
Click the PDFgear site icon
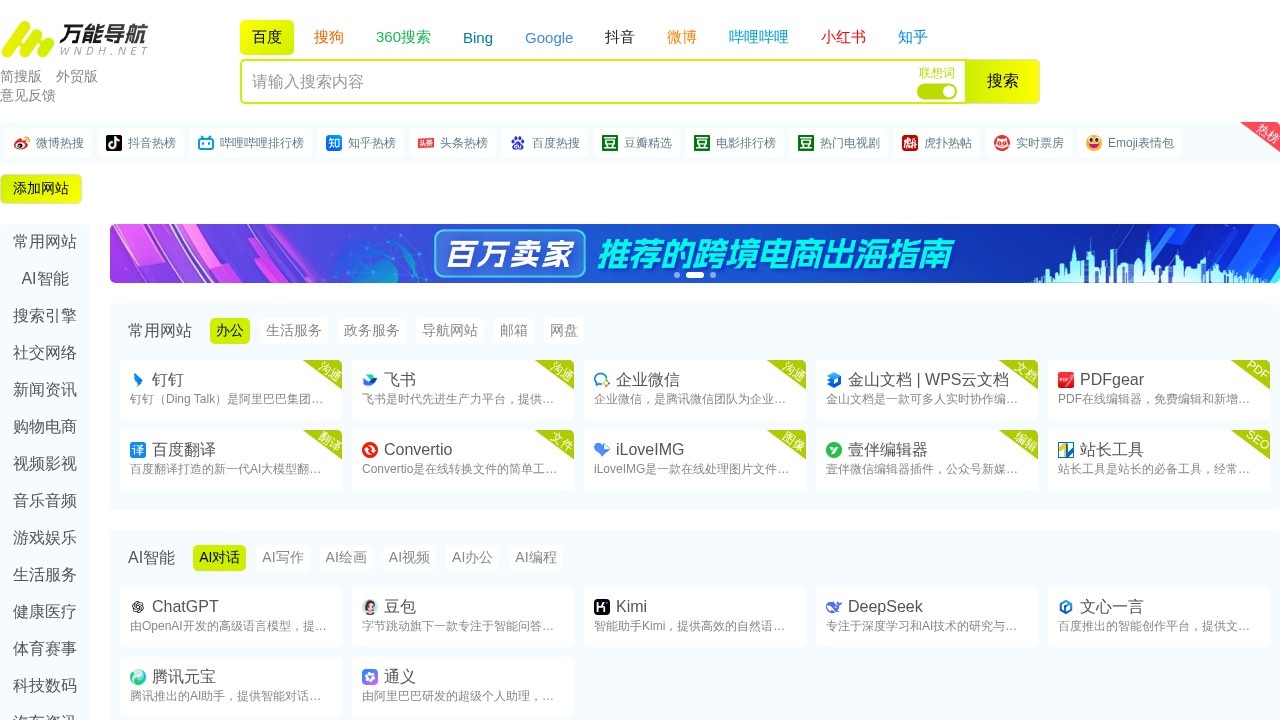pyautogui.click(x=1066, y=380)
